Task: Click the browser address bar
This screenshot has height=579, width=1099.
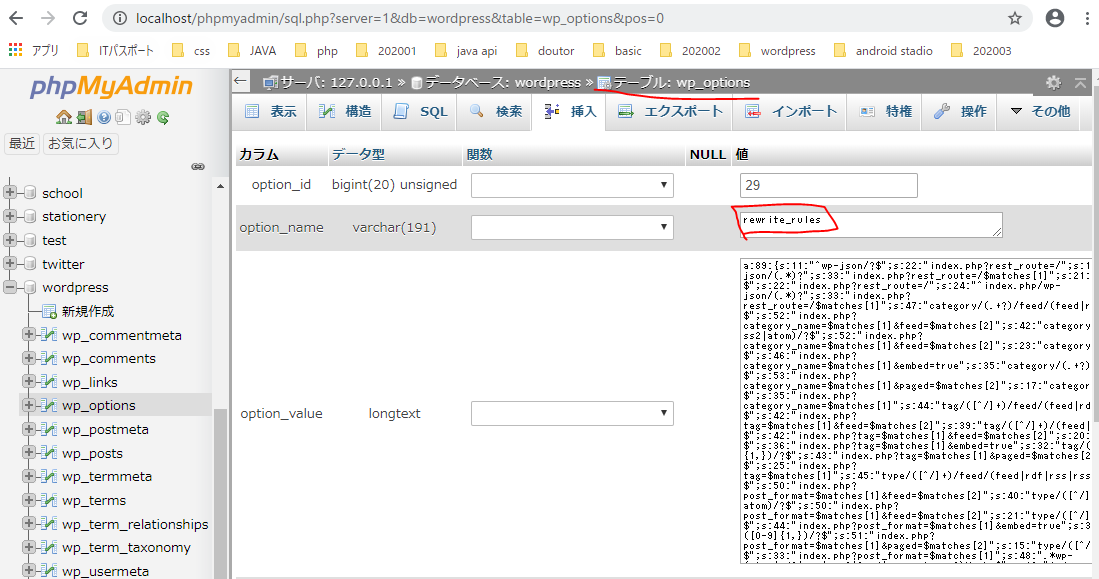Action: [565, 18]
